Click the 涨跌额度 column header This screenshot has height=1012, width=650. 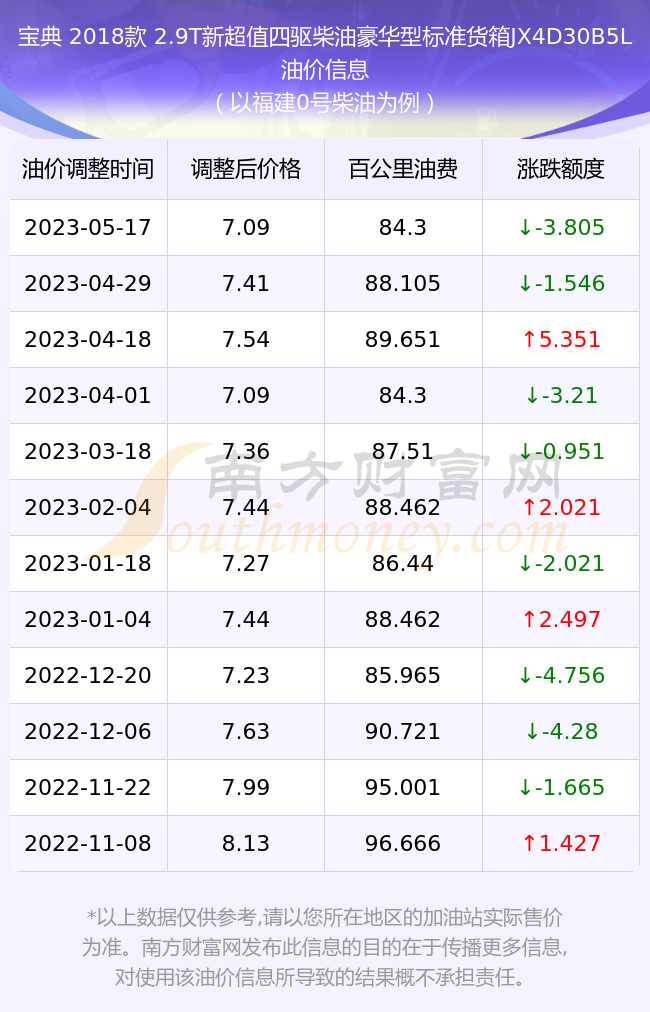tap(561, 169)
